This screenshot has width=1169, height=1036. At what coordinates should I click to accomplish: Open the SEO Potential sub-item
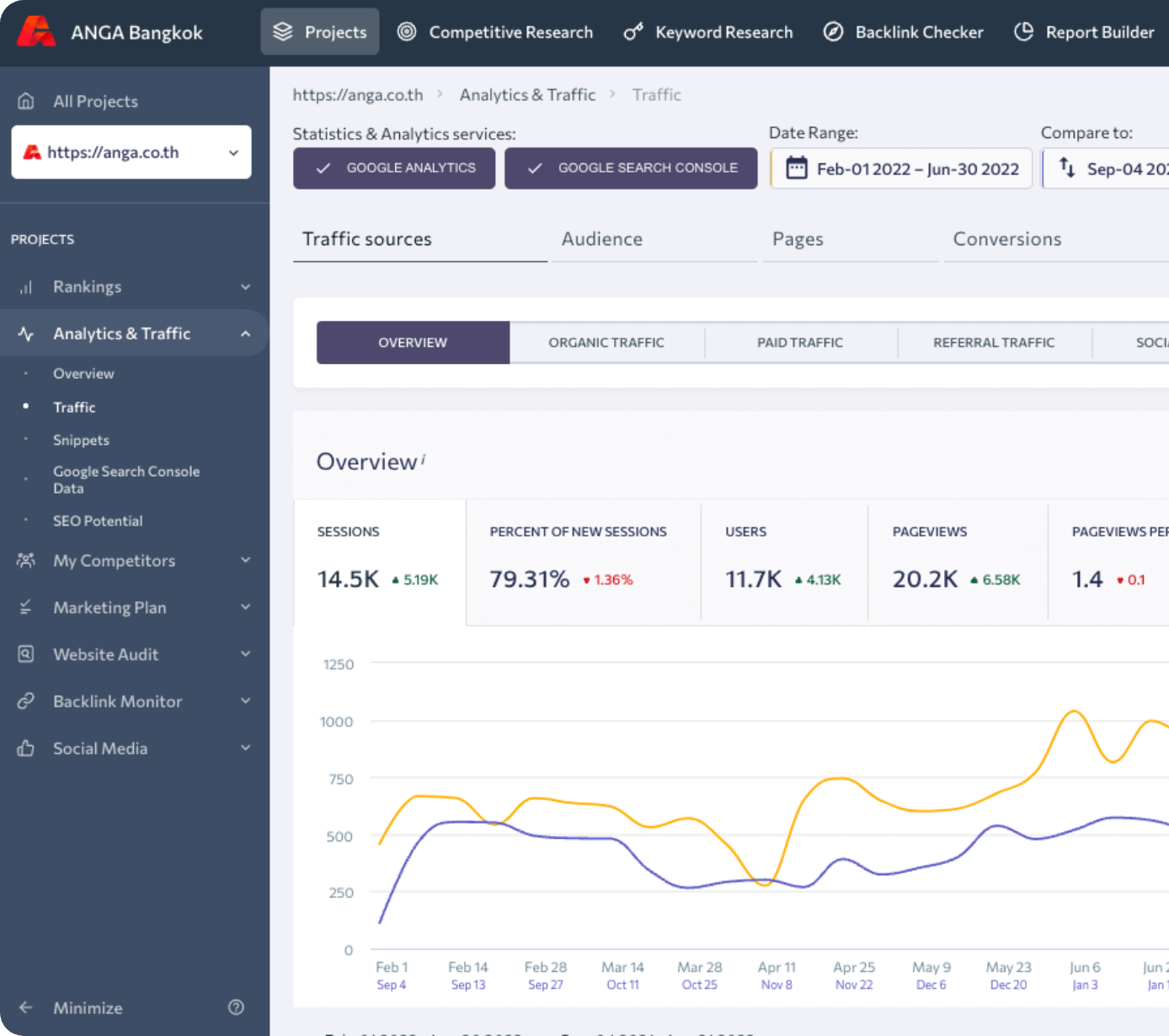[98, 521]
